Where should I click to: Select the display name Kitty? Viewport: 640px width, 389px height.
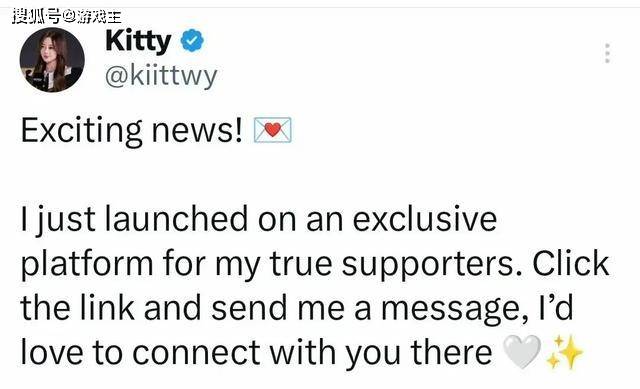point(138,41)
